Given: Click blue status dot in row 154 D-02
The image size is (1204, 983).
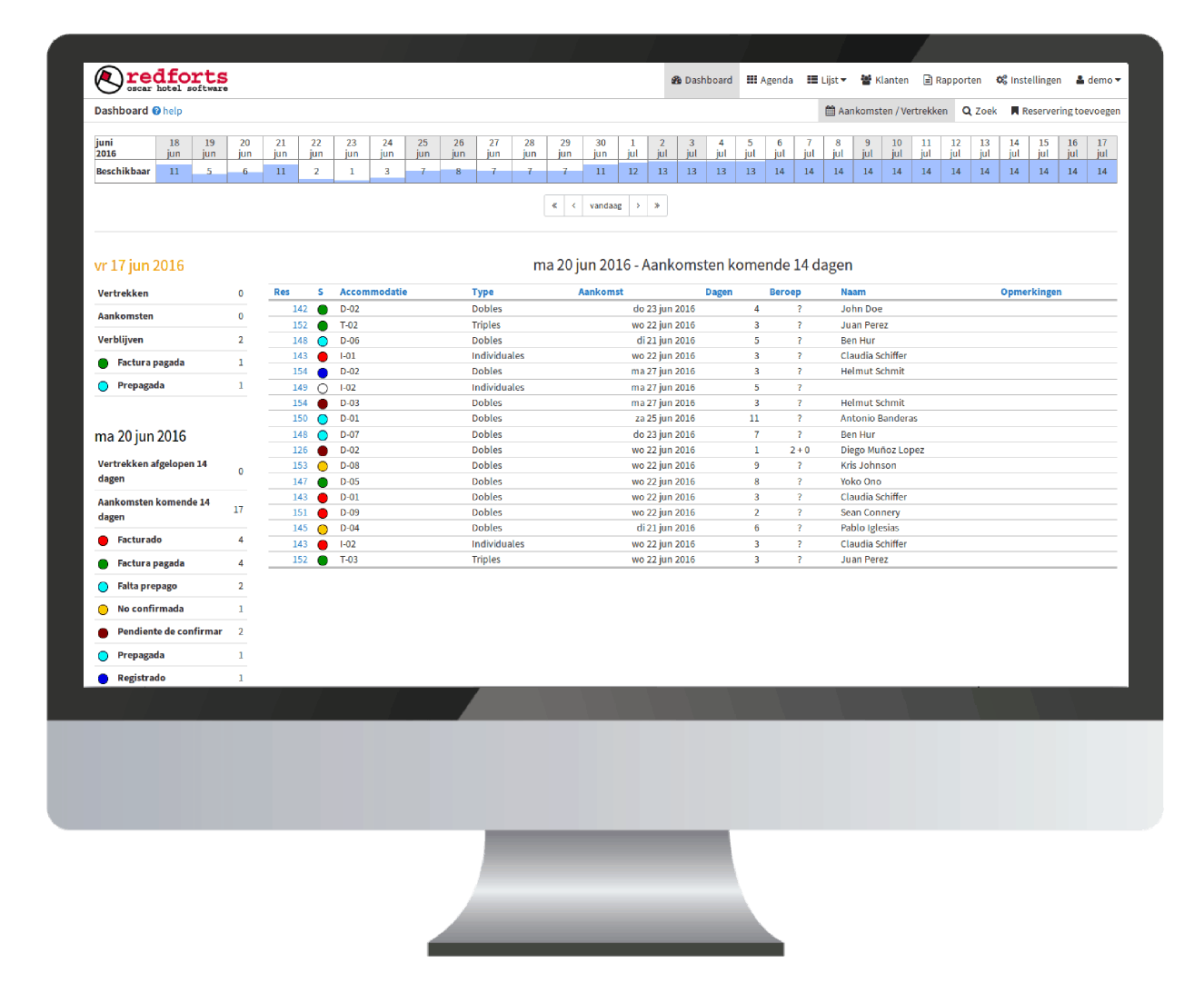Looking at the screenshot, I should 323,372.
